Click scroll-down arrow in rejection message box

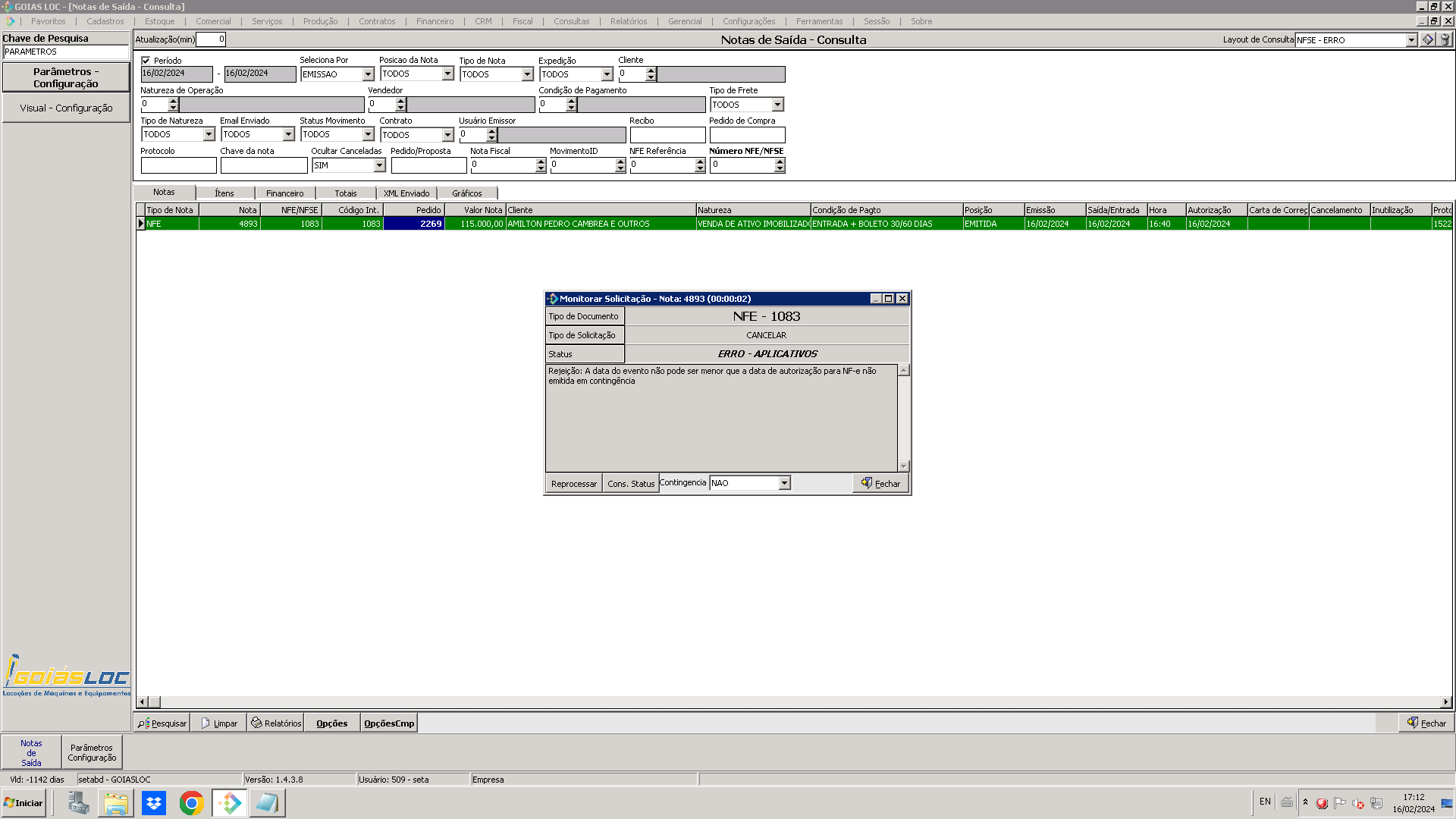903,466
